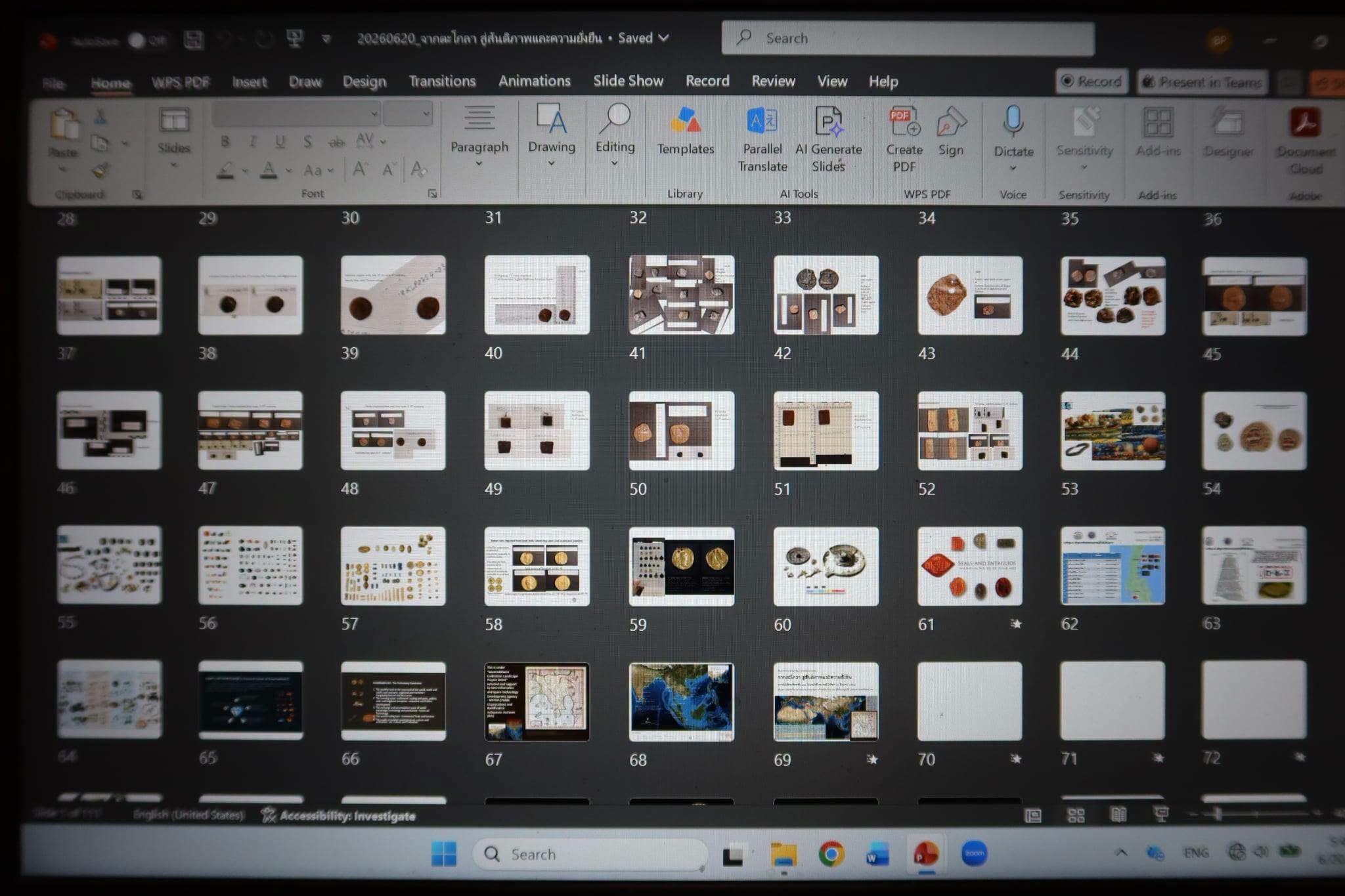
Task: Toggle the AutoSave switch
Action: [x=146, y=41]
